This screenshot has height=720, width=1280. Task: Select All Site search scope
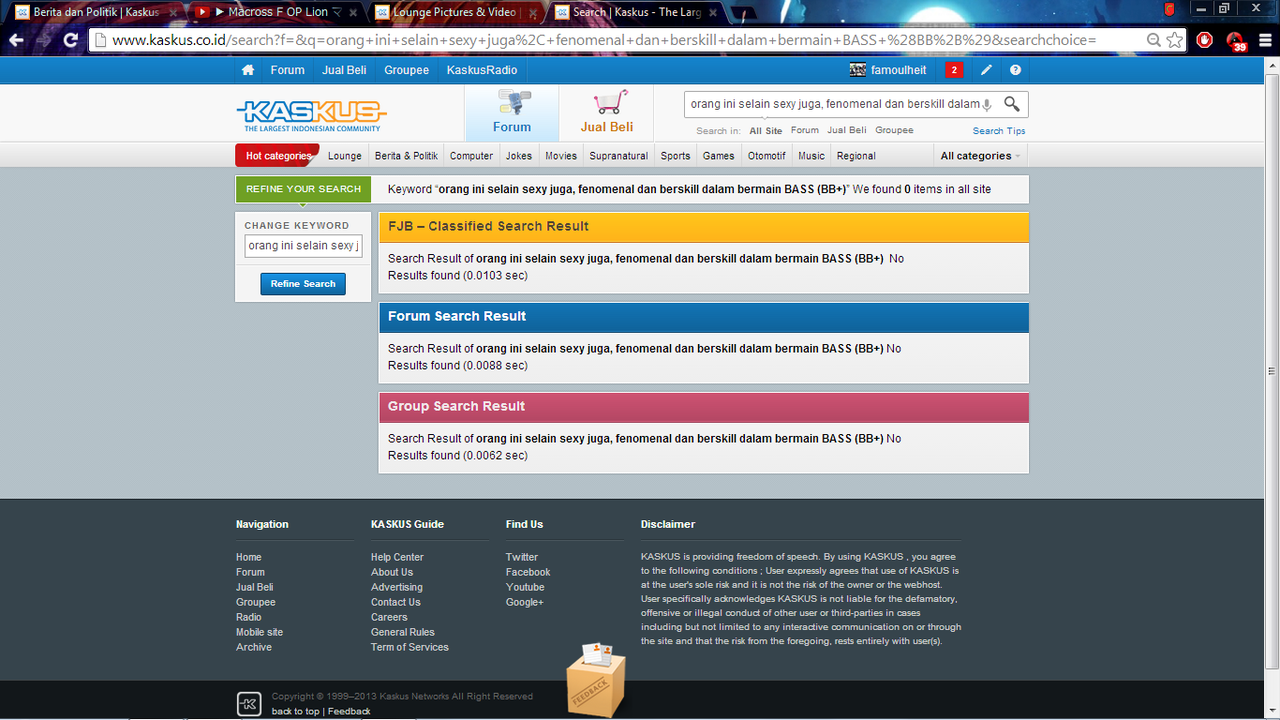766,131
